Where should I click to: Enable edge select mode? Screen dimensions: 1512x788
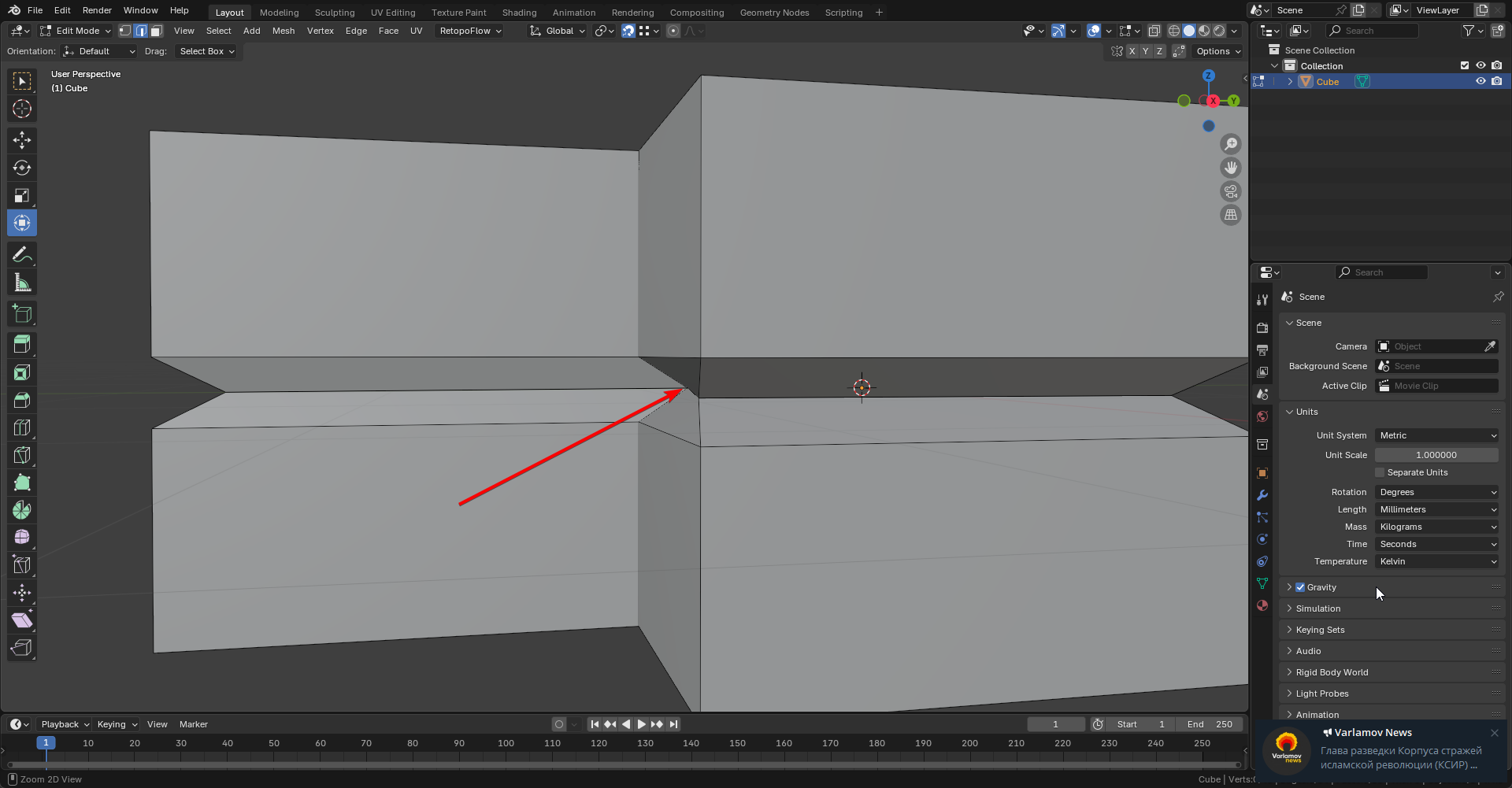tap(141, 31)
